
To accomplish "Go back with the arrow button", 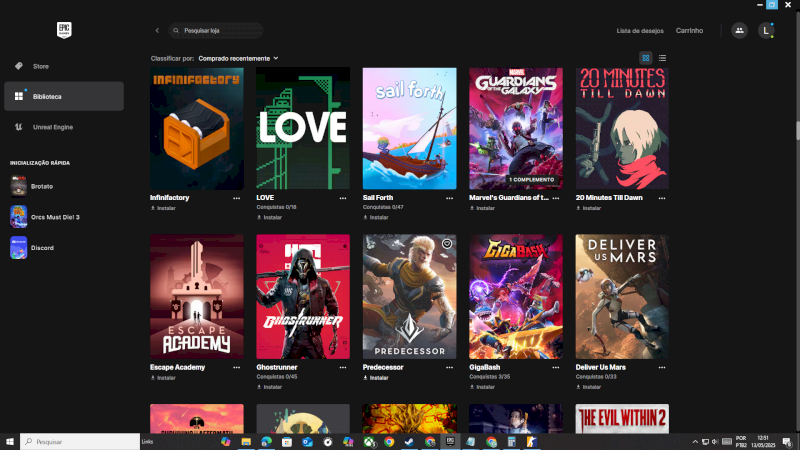I will tap(157, 31).
